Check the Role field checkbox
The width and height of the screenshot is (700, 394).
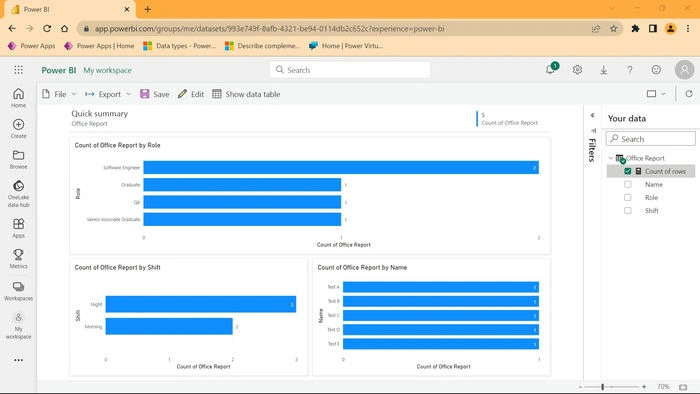pos(628,197)
